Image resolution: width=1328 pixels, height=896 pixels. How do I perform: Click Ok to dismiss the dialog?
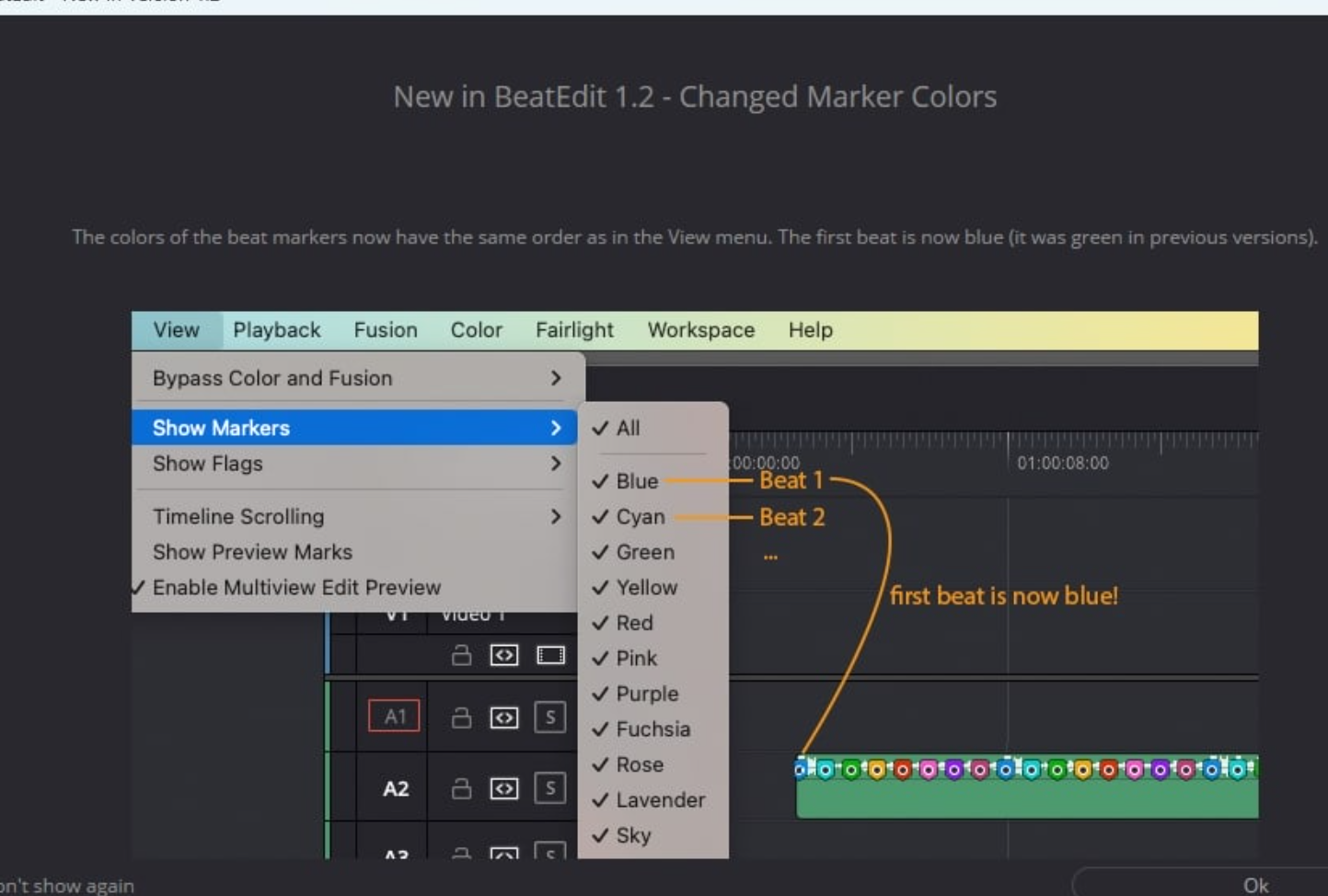(x=1255, y=885)
